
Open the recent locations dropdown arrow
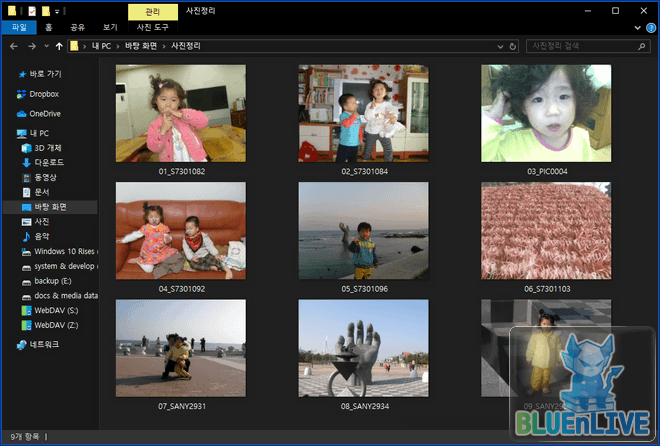pyautogui.click(x=46, y=46)
